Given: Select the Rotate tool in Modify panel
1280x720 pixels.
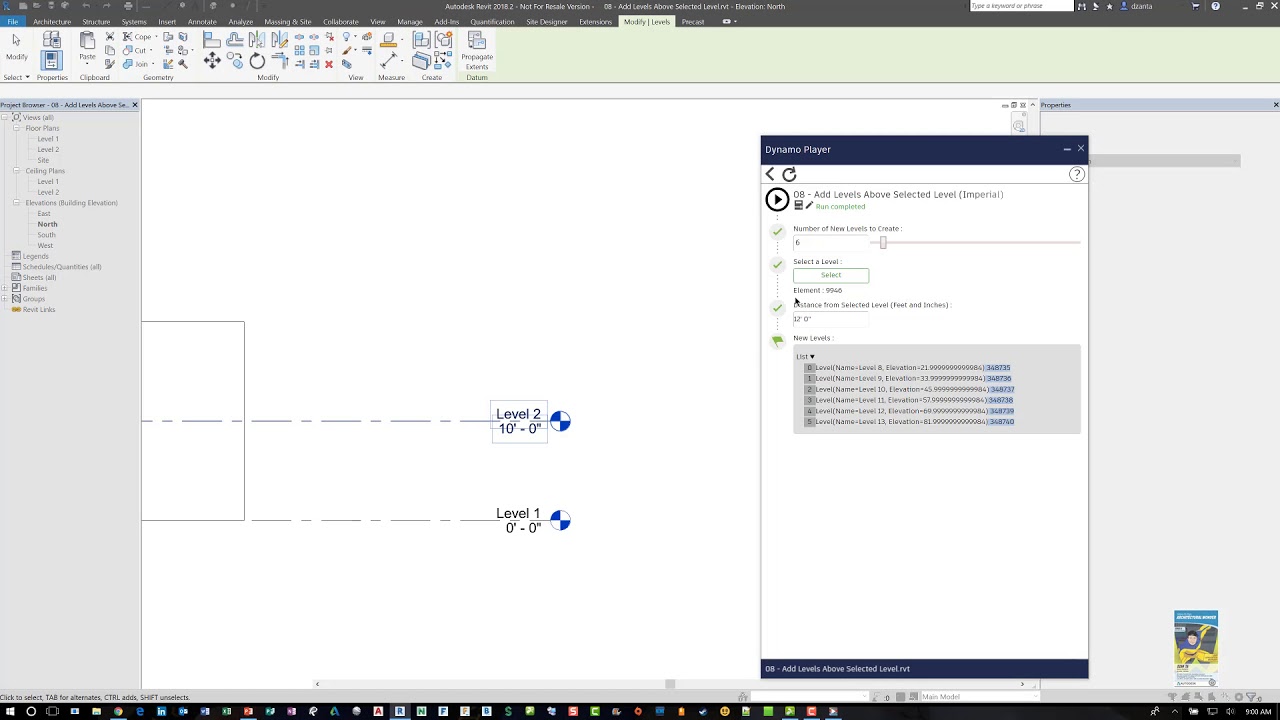Looking at the screenshot, I should [x=257, y=61].
